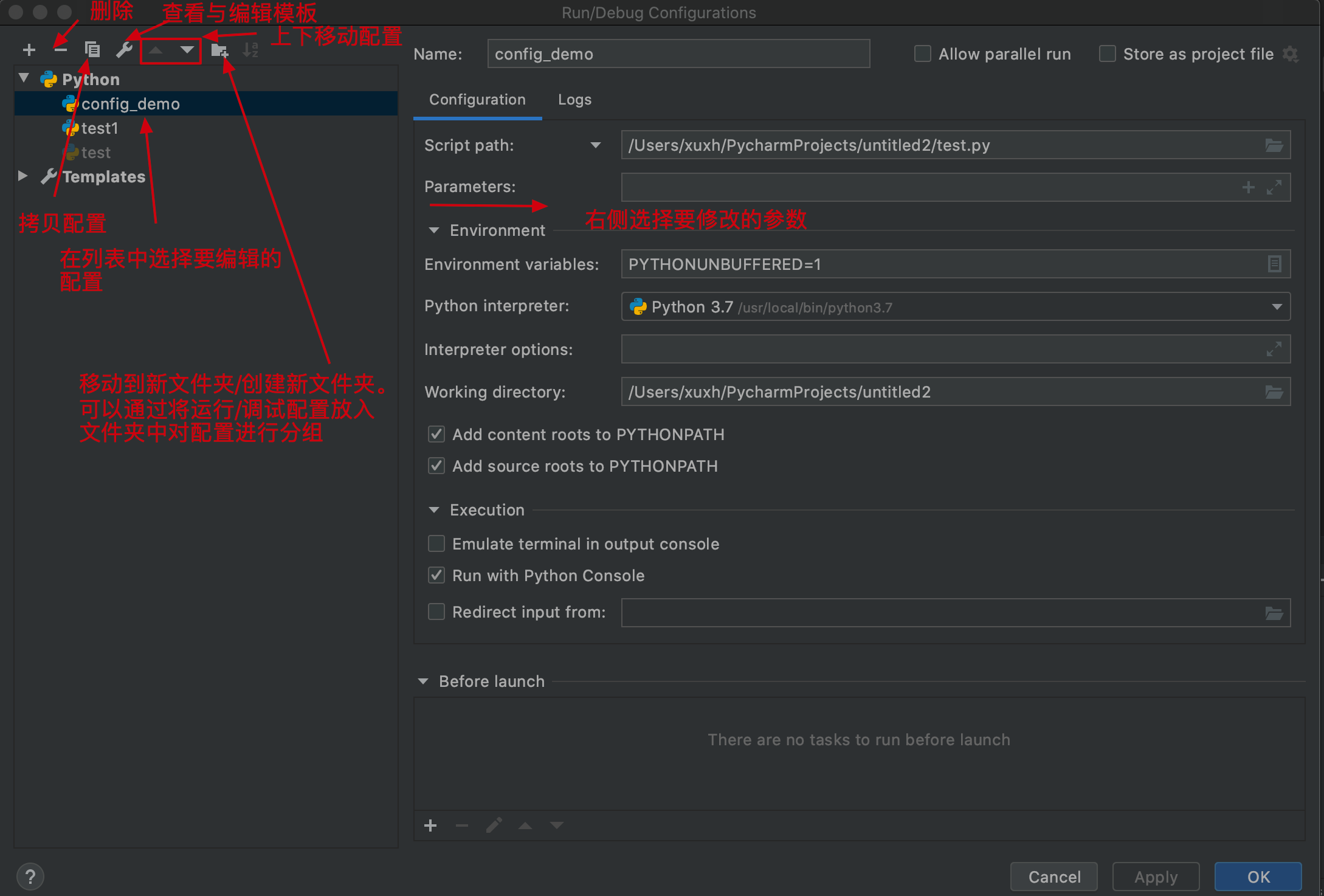
Task: Remove Before launch task minus icon
Action: pos(462,825)
